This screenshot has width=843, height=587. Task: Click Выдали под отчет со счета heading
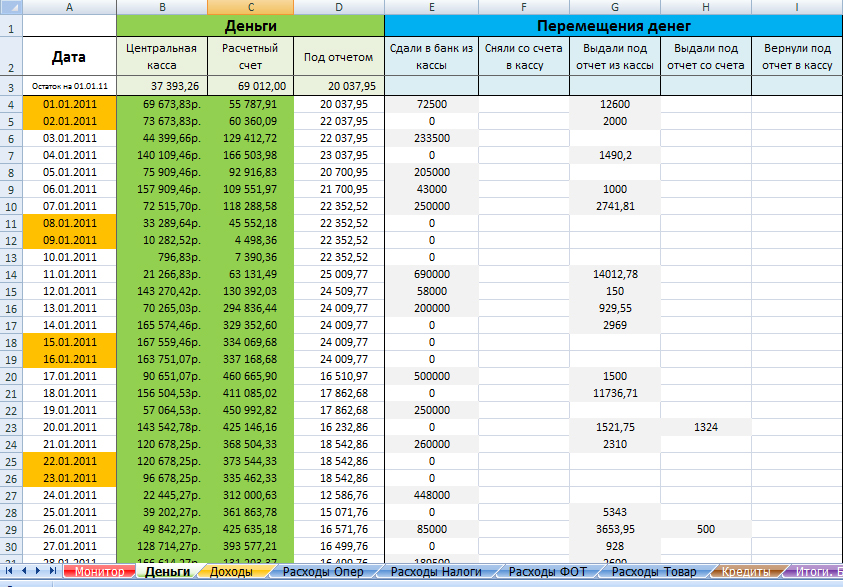click(706, 56)
